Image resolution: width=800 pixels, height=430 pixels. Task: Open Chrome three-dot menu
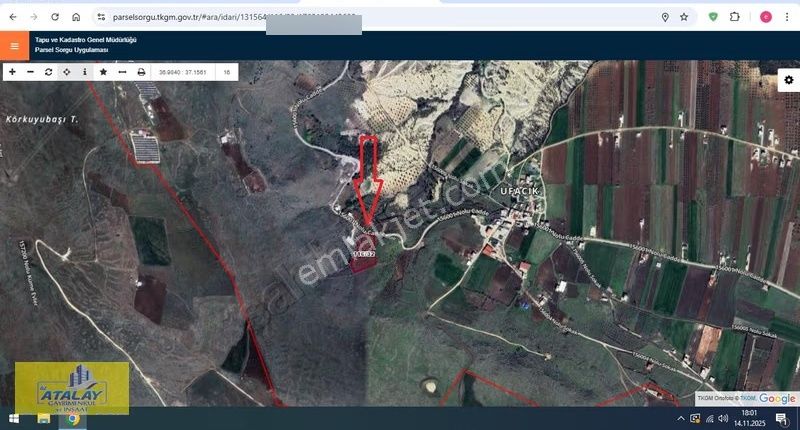[x=787, y=17]
